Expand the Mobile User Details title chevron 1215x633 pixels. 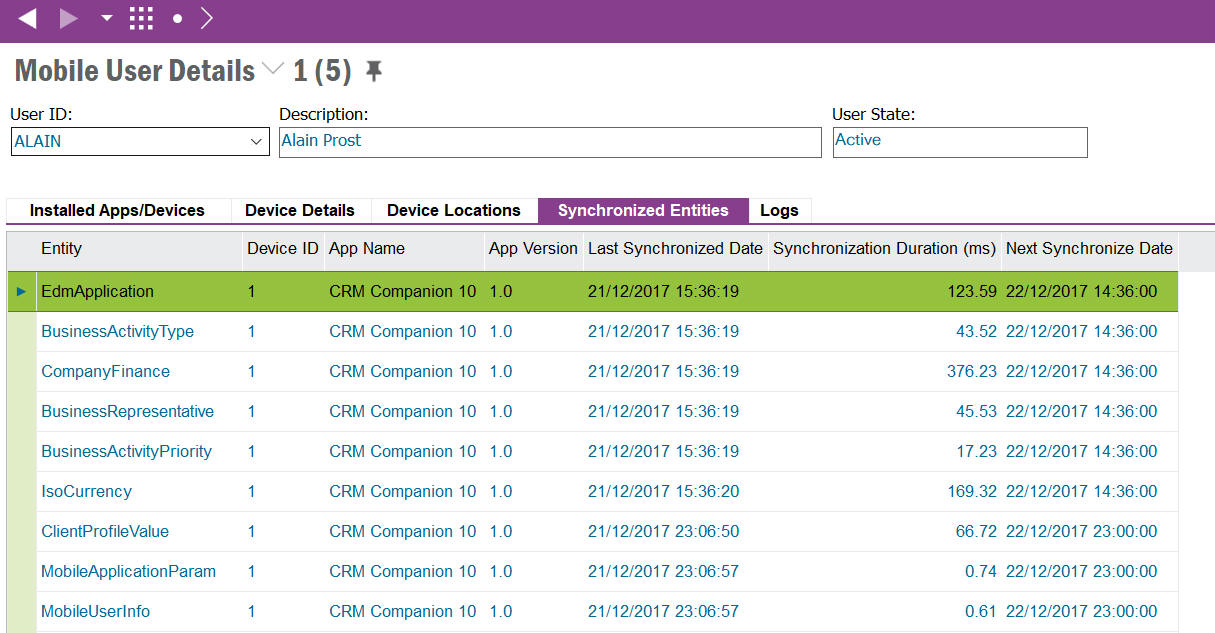tap(272, 70)
